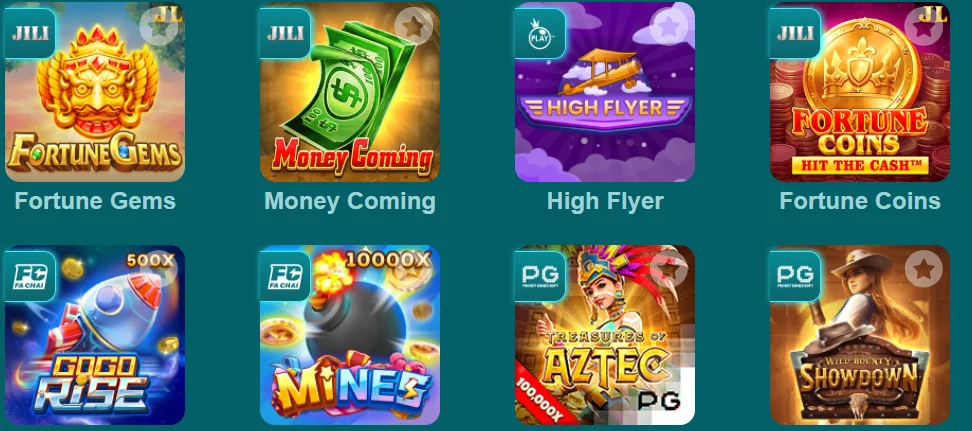Image resolution: width=972 pixels, height=431 pixels.
Task: Click the JILI provider badge on Fortune Gems
Action: pyautogui.click(x=30, y=33)
